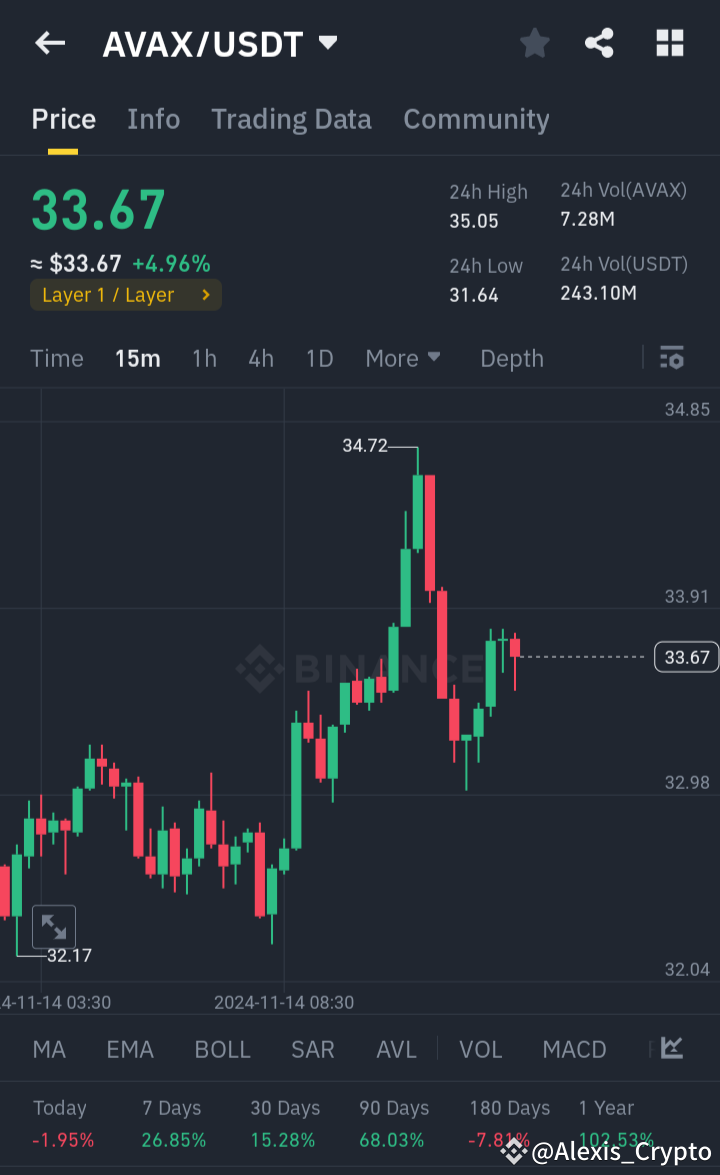Enable the BOLL indicator
Image resolution: width=720 pixels, height=1175 pixels.
222,1049
